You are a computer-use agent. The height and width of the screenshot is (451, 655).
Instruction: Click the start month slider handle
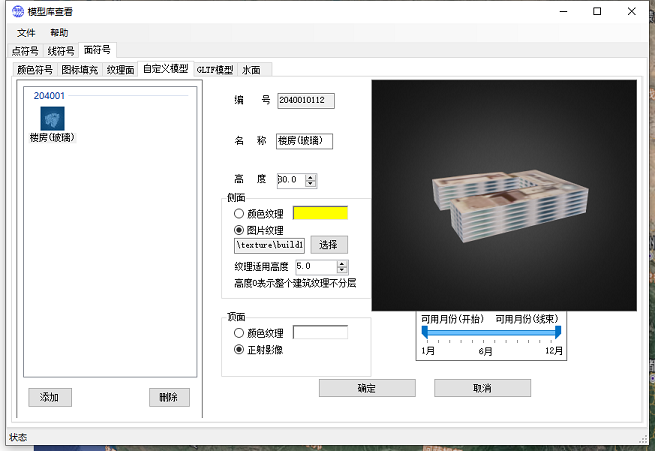click(x=428, y=331)
